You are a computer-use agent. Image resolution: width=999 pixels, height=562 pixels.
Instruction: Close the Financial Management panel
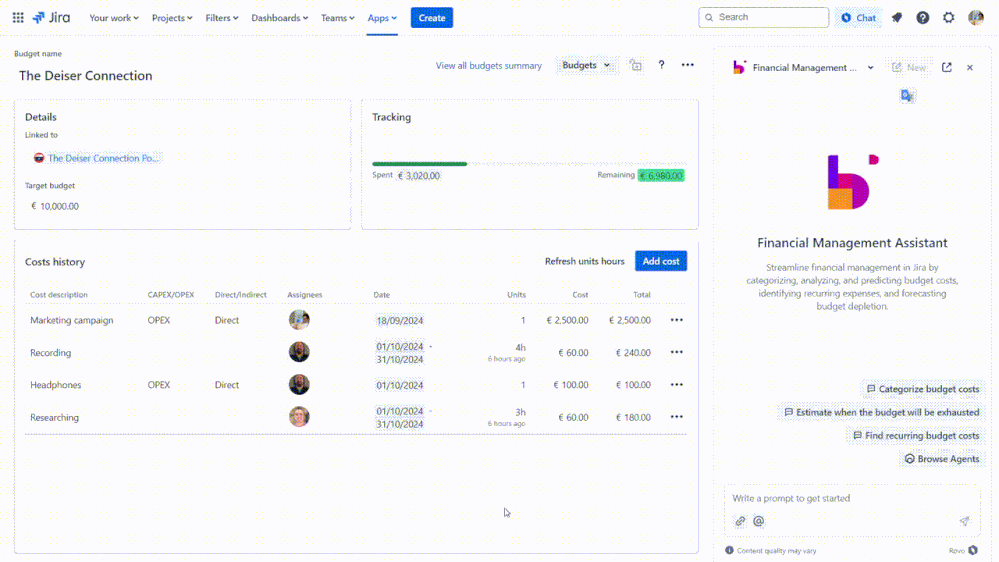(970, 68)
